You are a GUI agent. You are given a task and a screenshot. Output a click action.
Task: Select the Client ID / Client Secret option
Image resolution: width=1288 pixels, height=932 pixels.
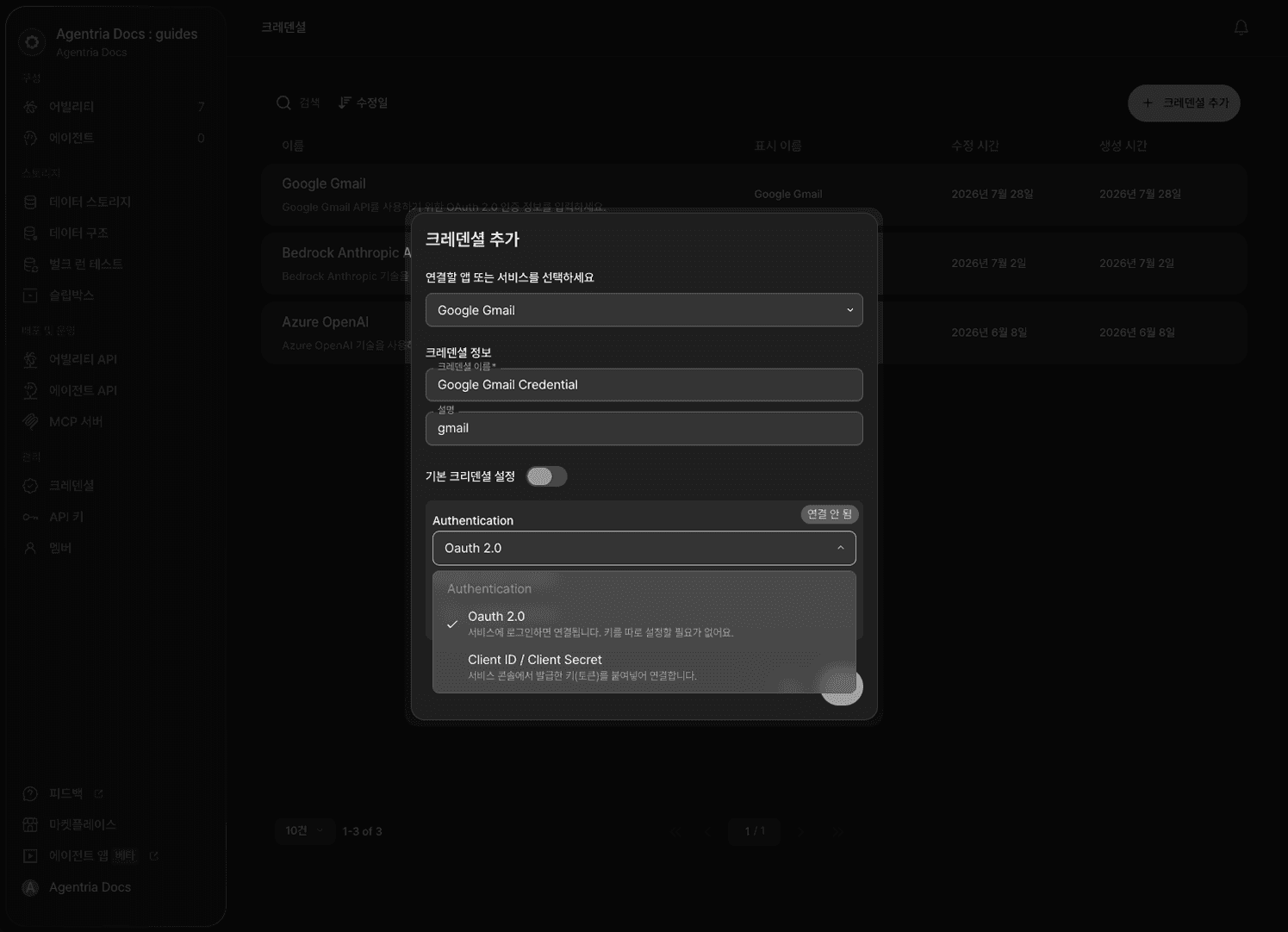point(644,667)
